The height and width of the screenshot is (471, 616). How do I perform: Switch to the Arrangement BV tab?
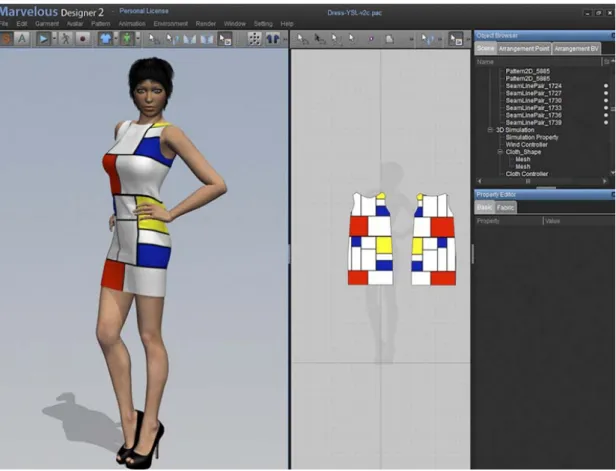576,49
